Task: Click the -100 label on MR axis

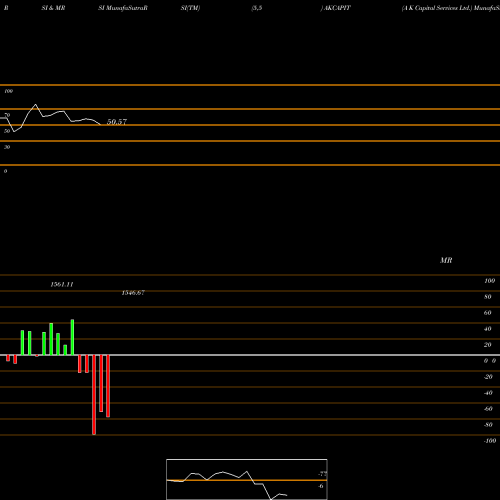Action: 490,441
